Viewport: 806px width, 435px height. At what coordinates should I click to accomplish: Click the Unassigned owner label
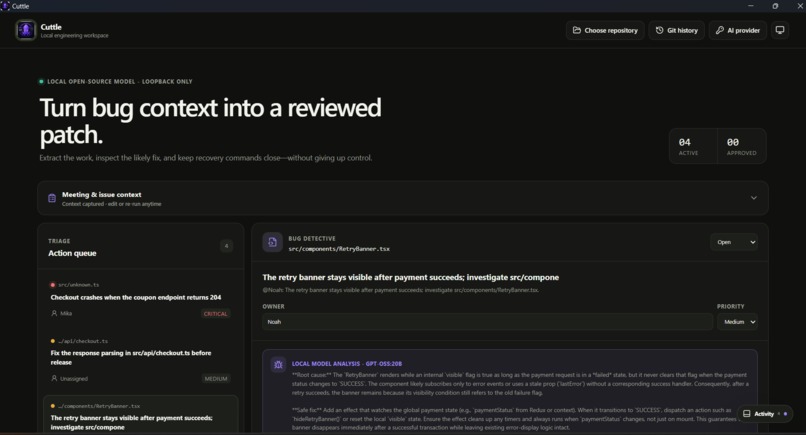pyautogui.click(x=74, y=378)
